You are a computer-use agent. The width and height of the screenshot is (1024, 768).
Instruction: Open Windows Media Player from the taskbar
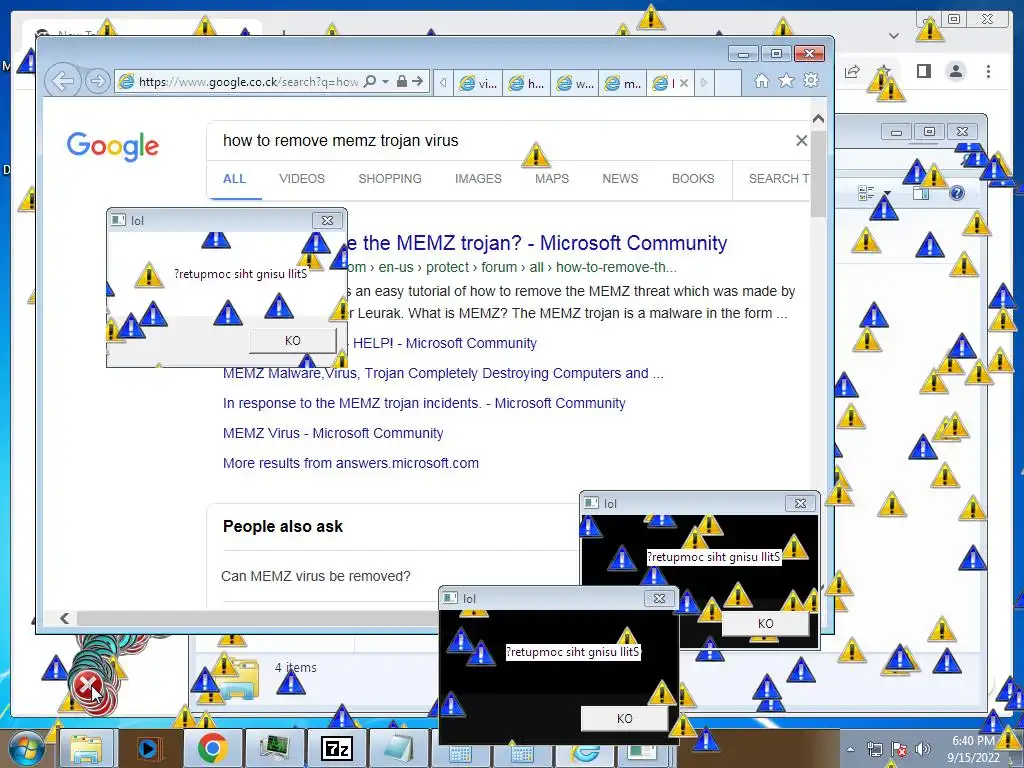tap(149, 749)
